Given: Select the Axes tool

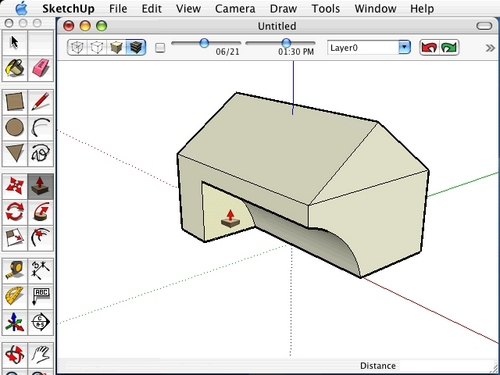Looking at the screenshot, I should [x=15, y=322].
